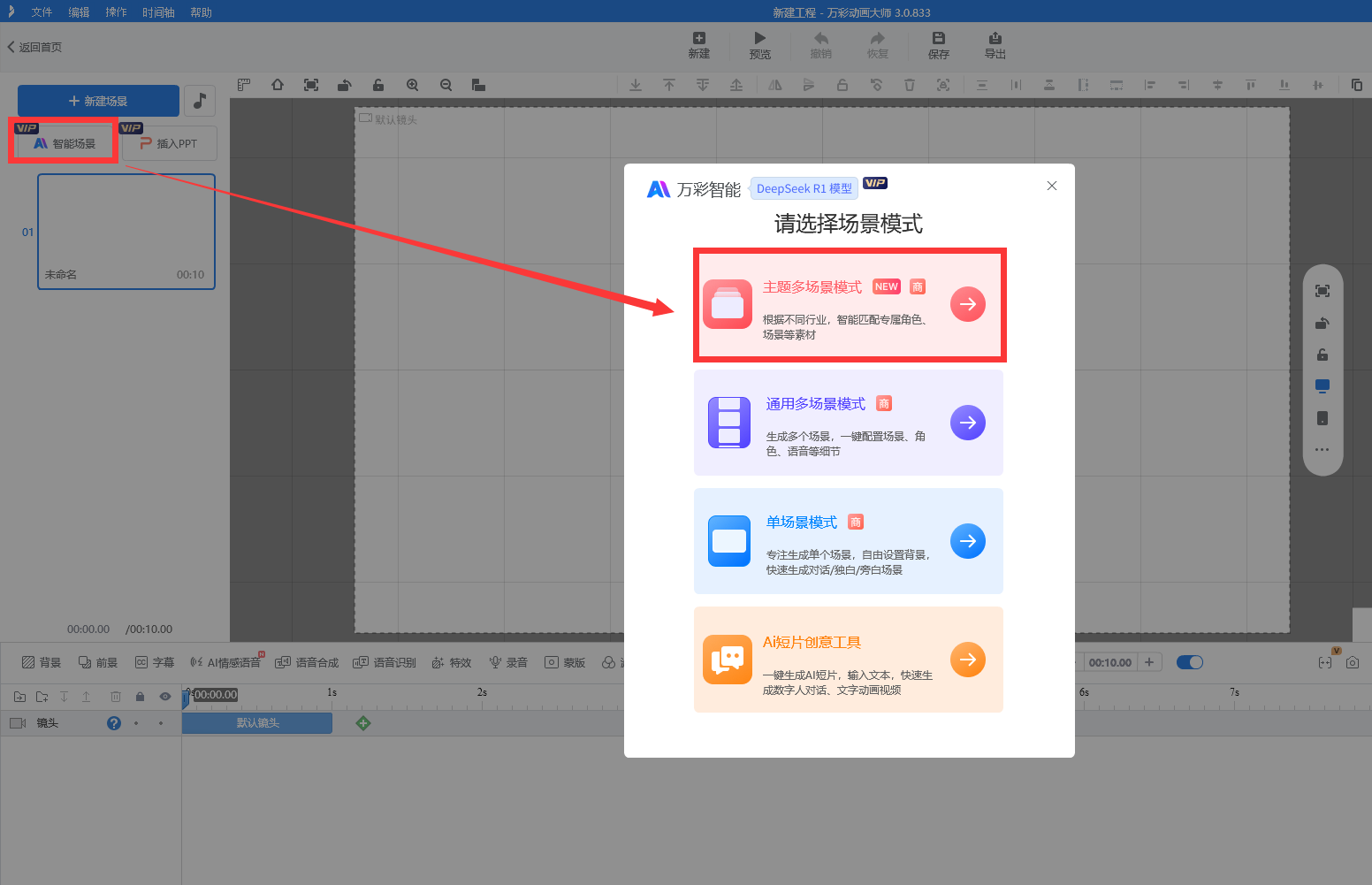Click the arrow for 通用多场景模式
This screenshot has width=1372, height=885.
pyautogui.click(x=967, y=423)
